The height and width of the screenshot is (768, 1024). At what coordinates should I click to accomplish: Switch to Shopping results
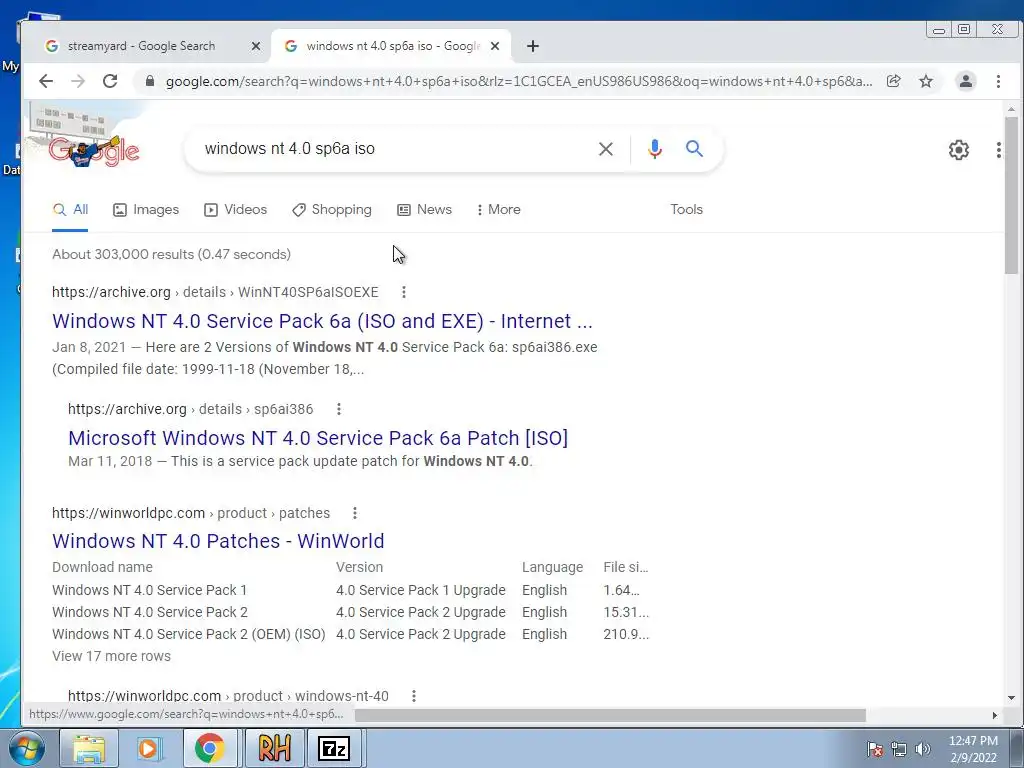click(332, 210)
